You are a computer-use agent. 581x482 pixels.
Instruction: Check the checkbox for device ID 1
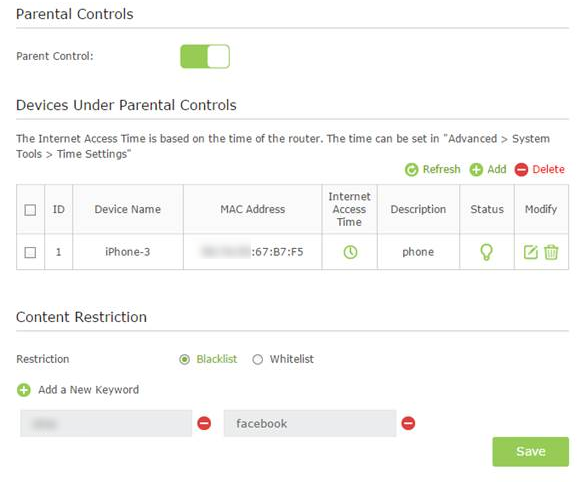click(30, 253)
